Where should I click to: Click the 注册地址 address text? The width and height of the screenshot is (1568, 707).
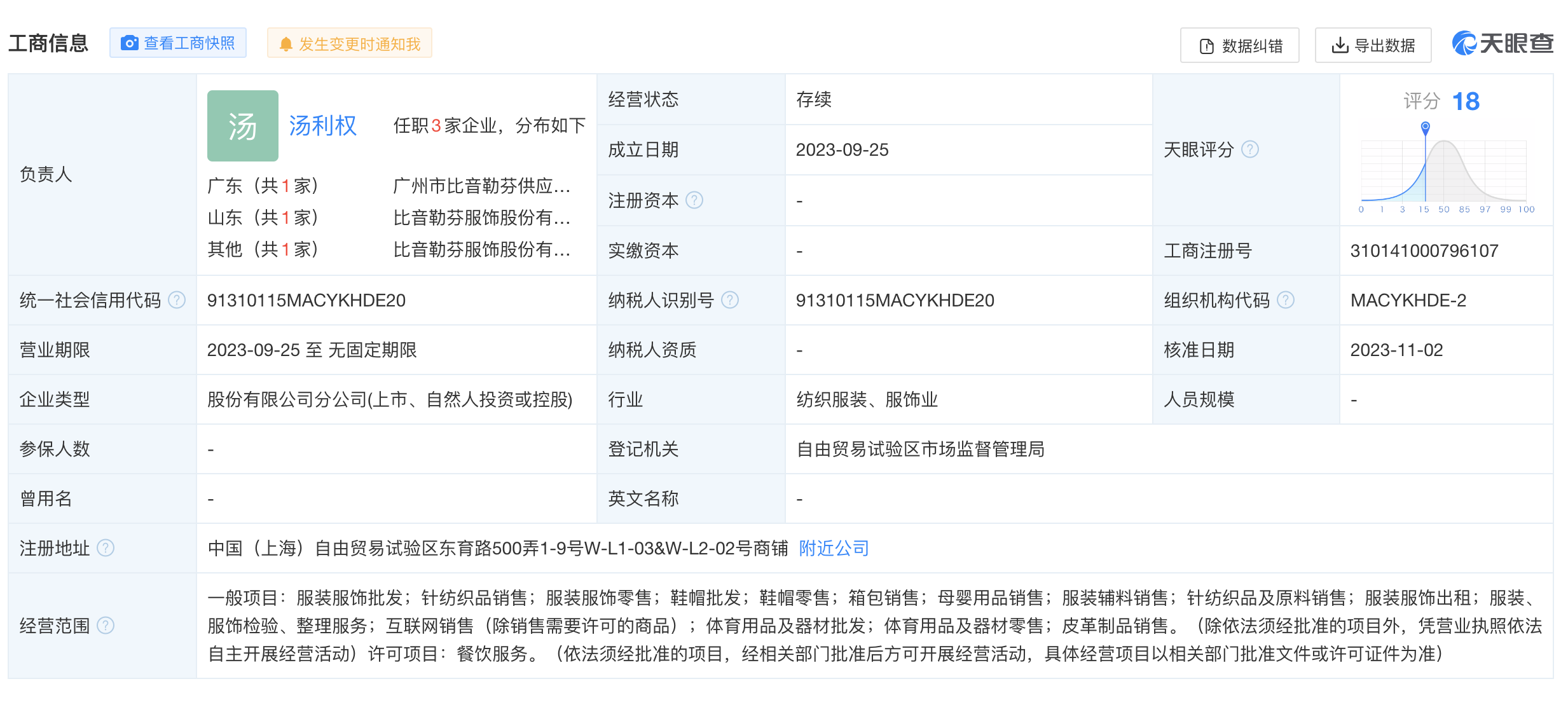click(498, 548)
